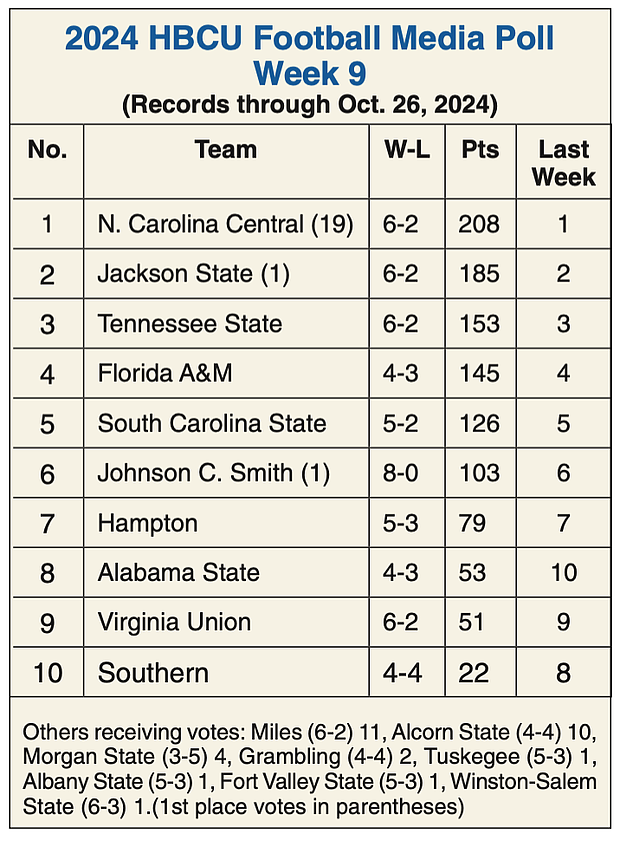Select Hampton team name

(147, 523)
